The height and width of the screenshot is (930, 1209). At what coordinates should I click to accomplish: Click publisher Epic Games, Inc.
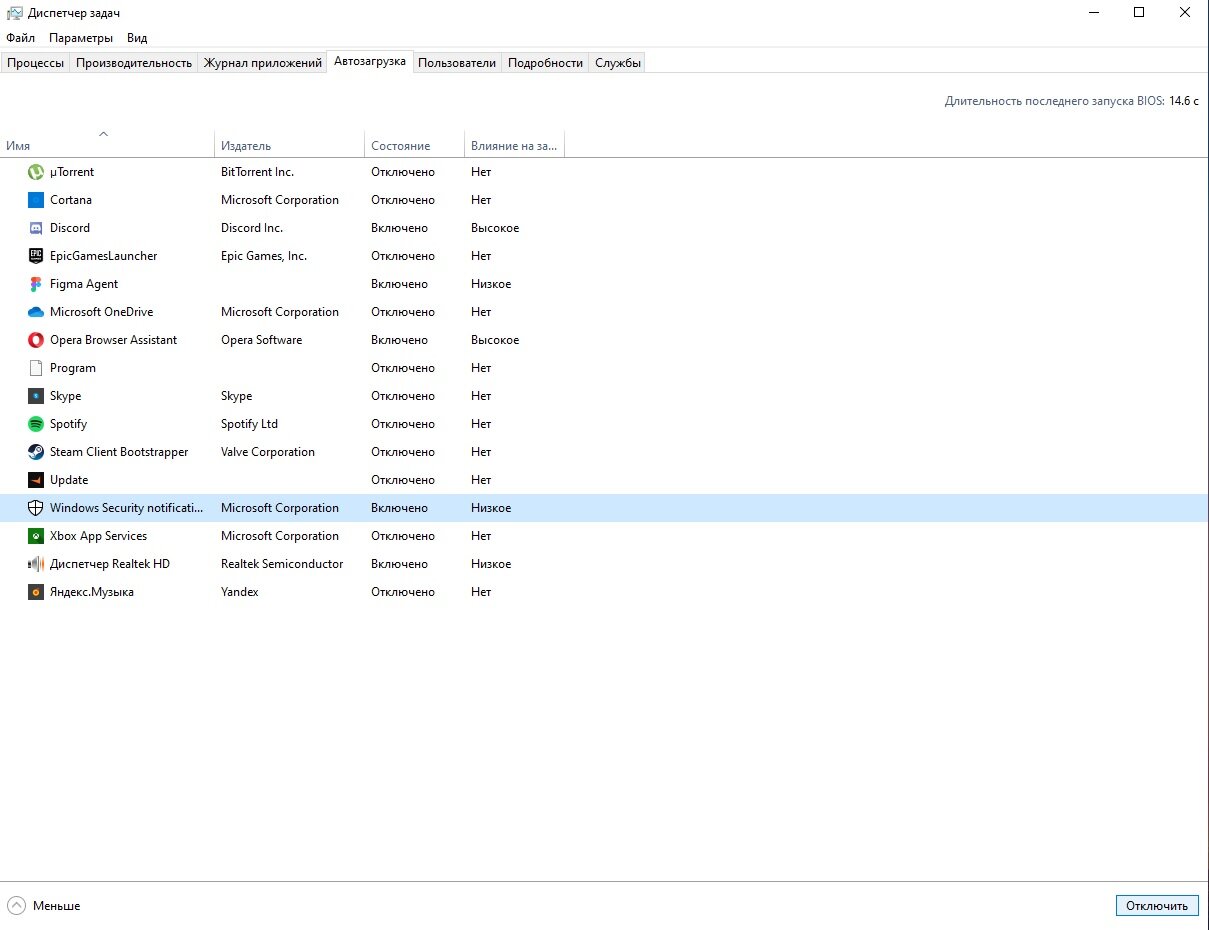click(x=264, y=256)
